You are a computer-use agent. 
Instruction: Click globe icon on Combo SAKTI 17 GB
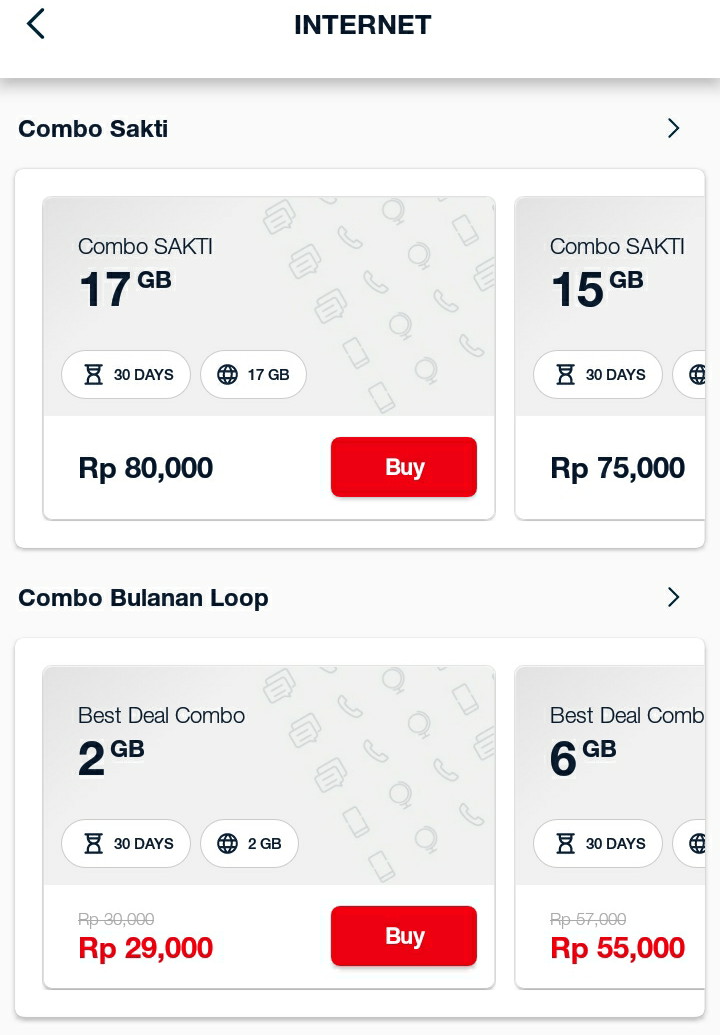(x=228, y=375)
